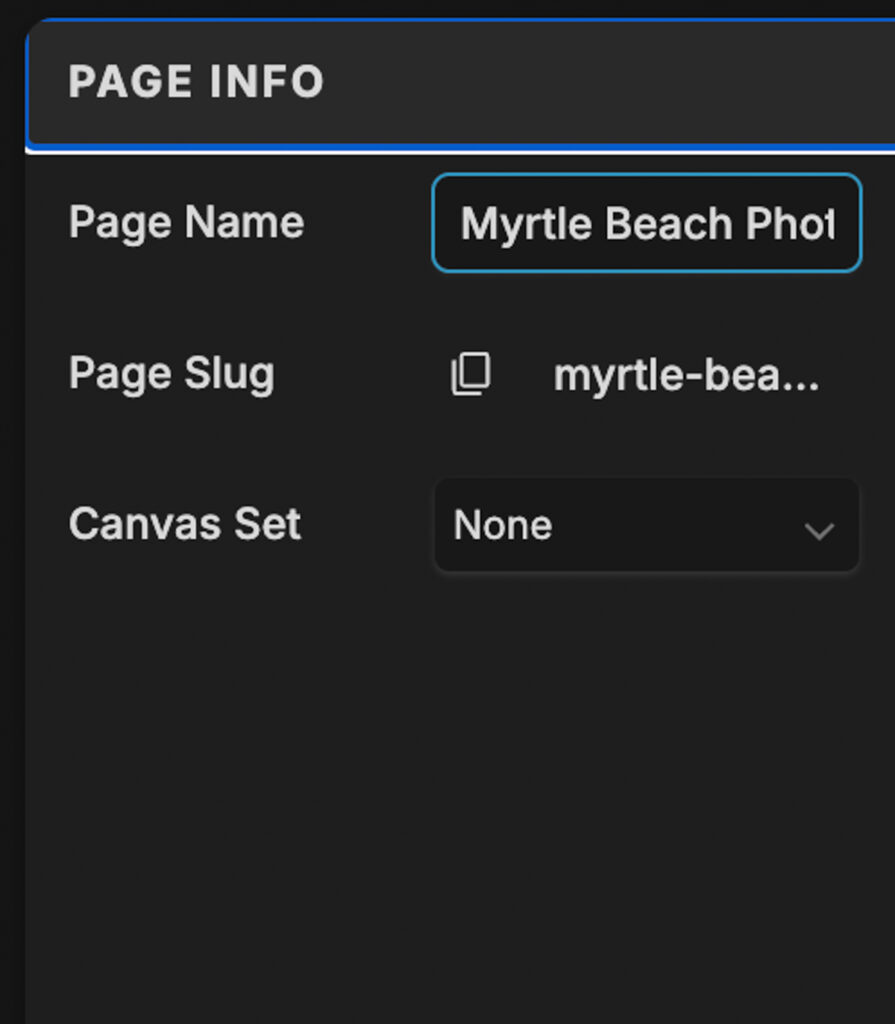Focus the field showing Myrtle Beach Phot

click(x=645, y=223)
